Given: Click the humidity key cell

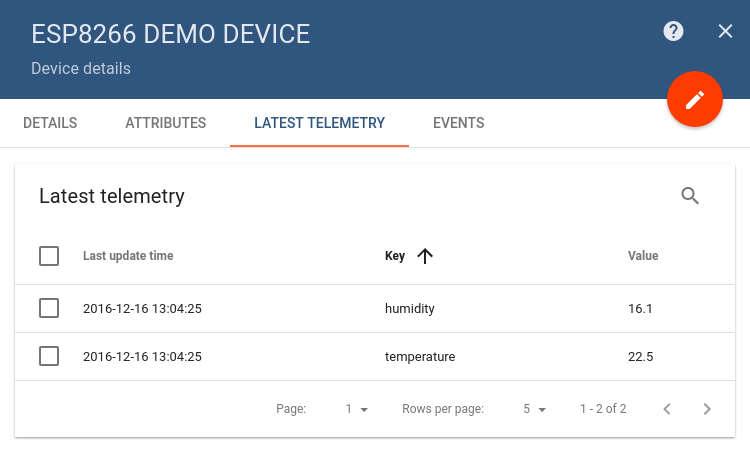Looking at the screenshot, I should 410,309.
